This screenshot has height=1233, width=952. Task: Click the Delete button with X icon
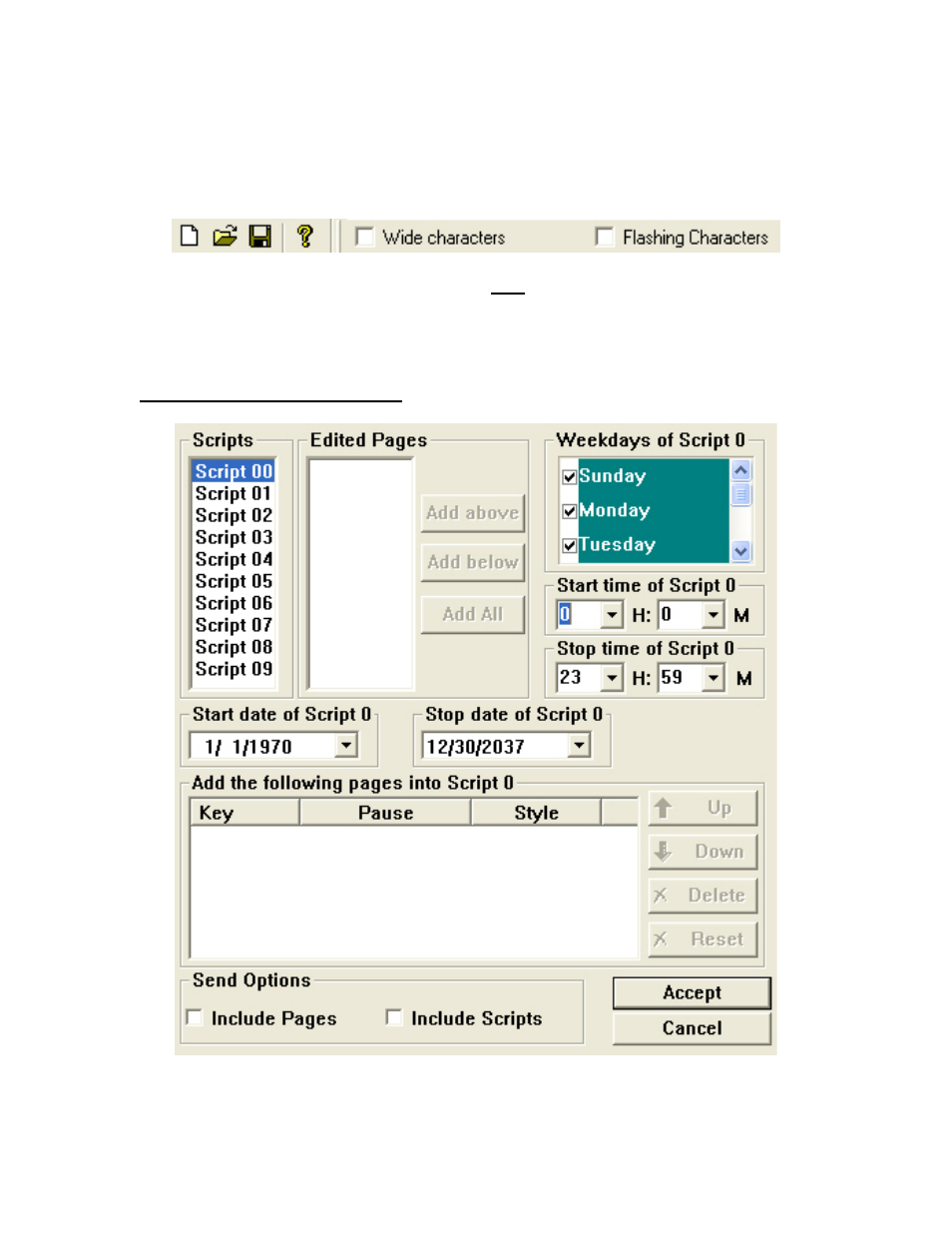click(703, 896)
